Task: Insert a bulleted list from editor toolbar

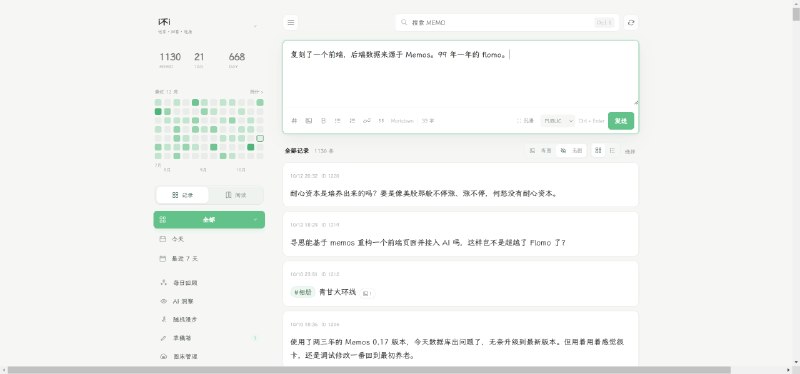Action: tap(337, 121)
